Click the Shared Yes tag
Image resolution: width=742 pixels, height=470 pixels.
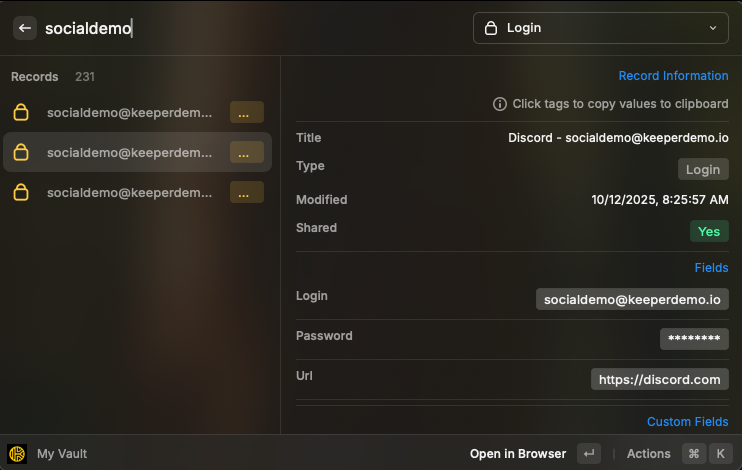pos(708,231)
